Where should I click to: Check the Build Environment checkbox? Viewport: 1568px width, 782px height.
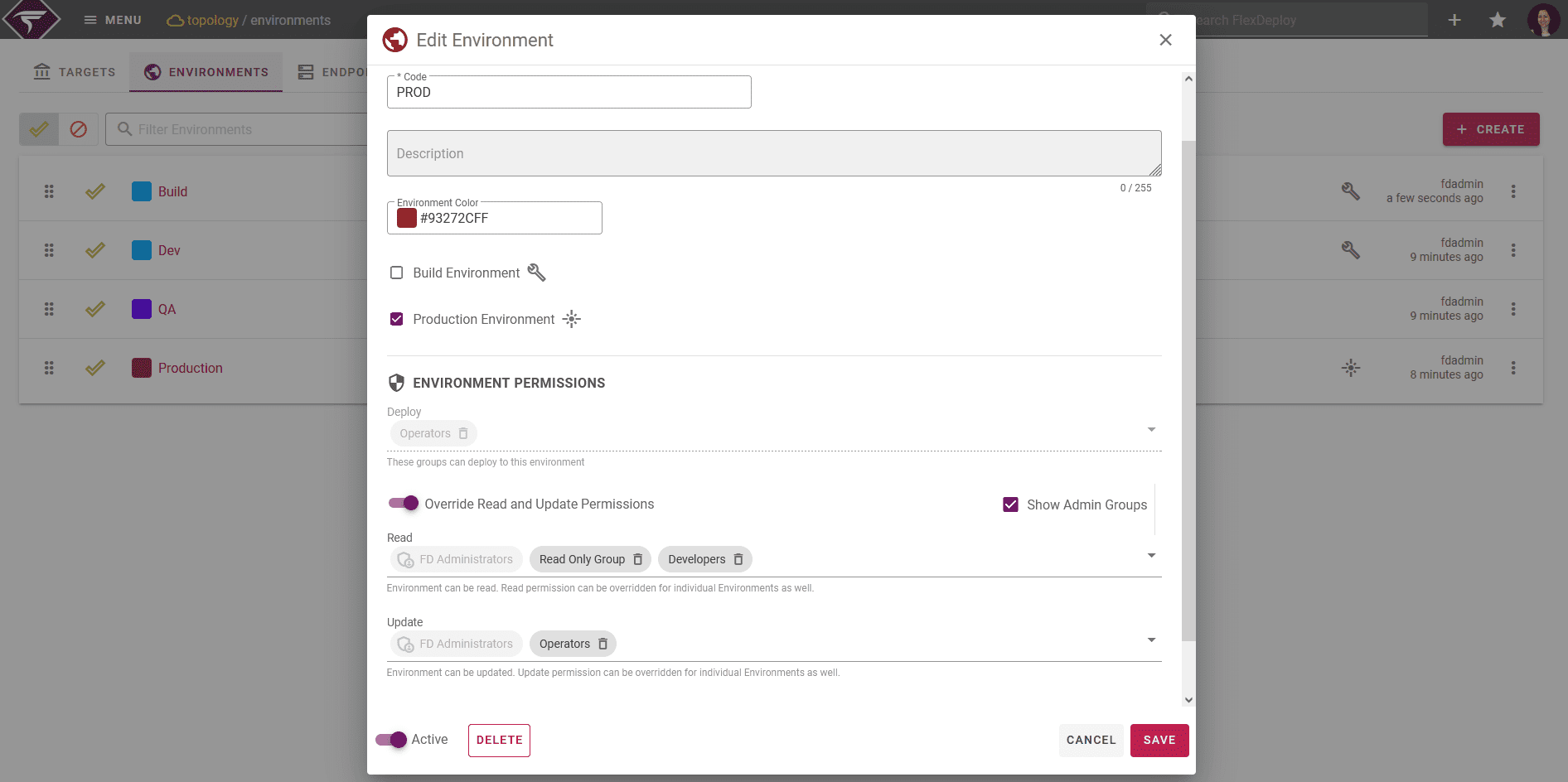pyautogui.click(x=397, y=273)
